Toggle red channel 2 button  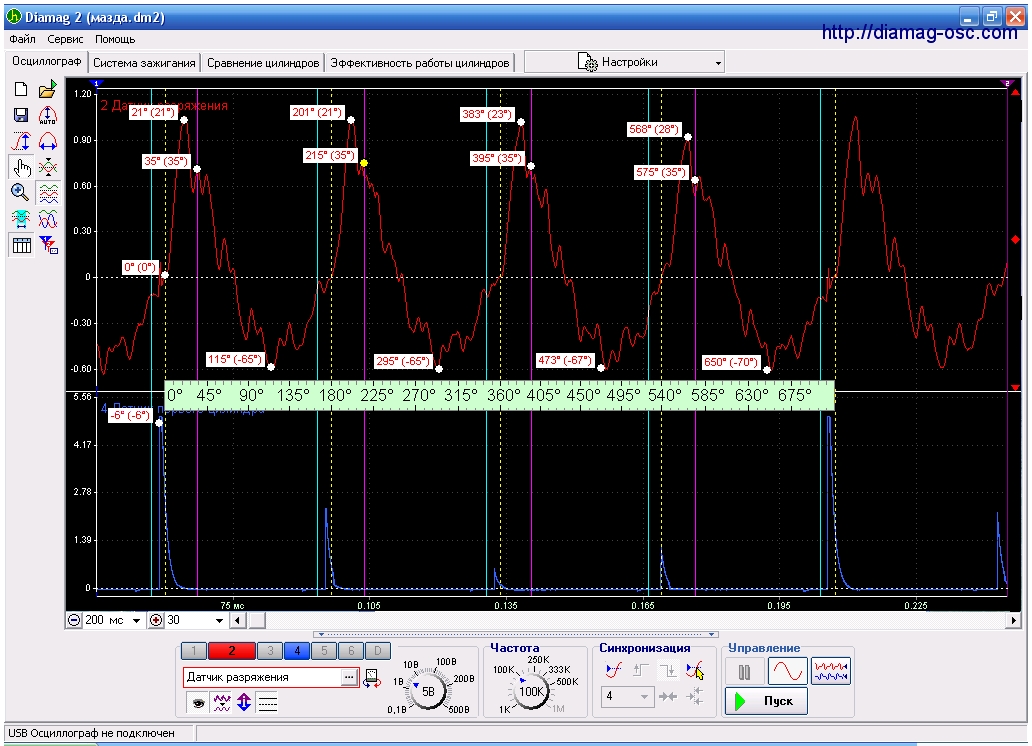coord(232,651)
